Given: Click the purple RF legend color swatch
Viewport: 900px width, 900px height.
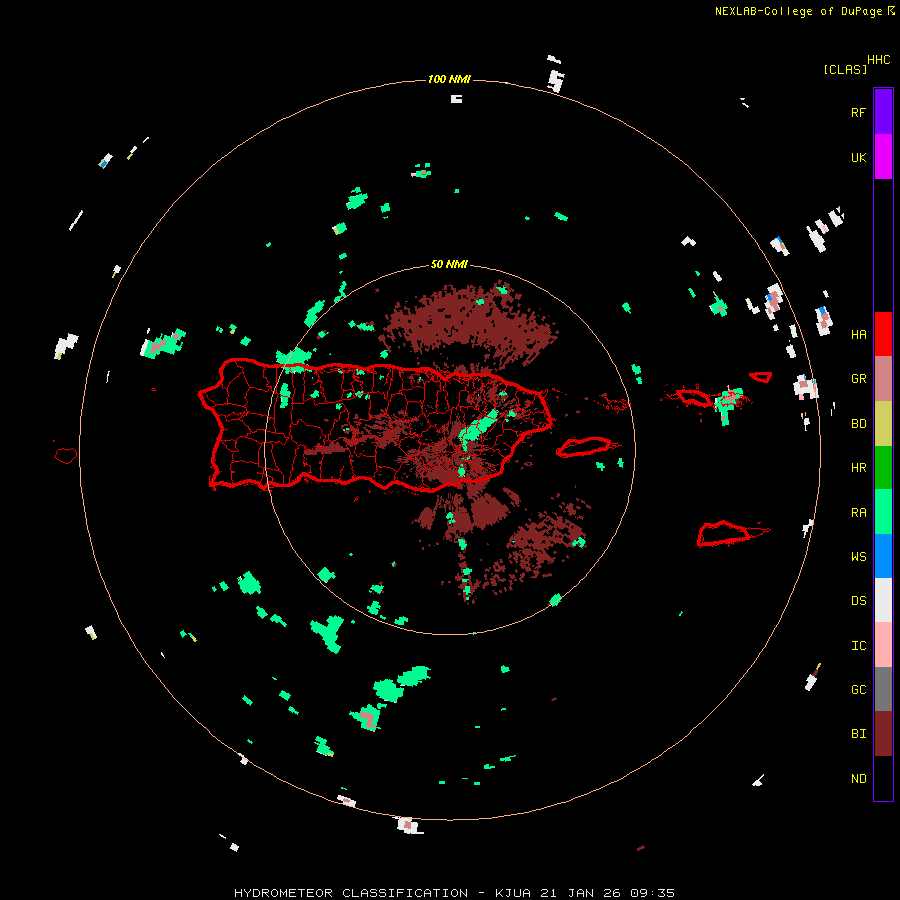Looking at the screenshot, I should click(883, 112).
